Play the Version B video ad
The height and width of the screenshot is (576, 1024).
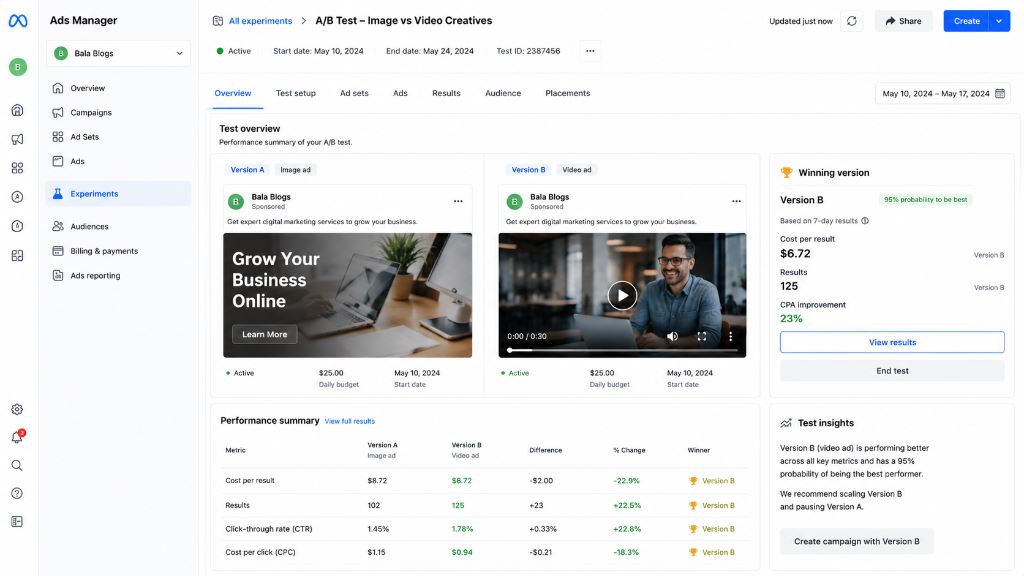point(622,296)
